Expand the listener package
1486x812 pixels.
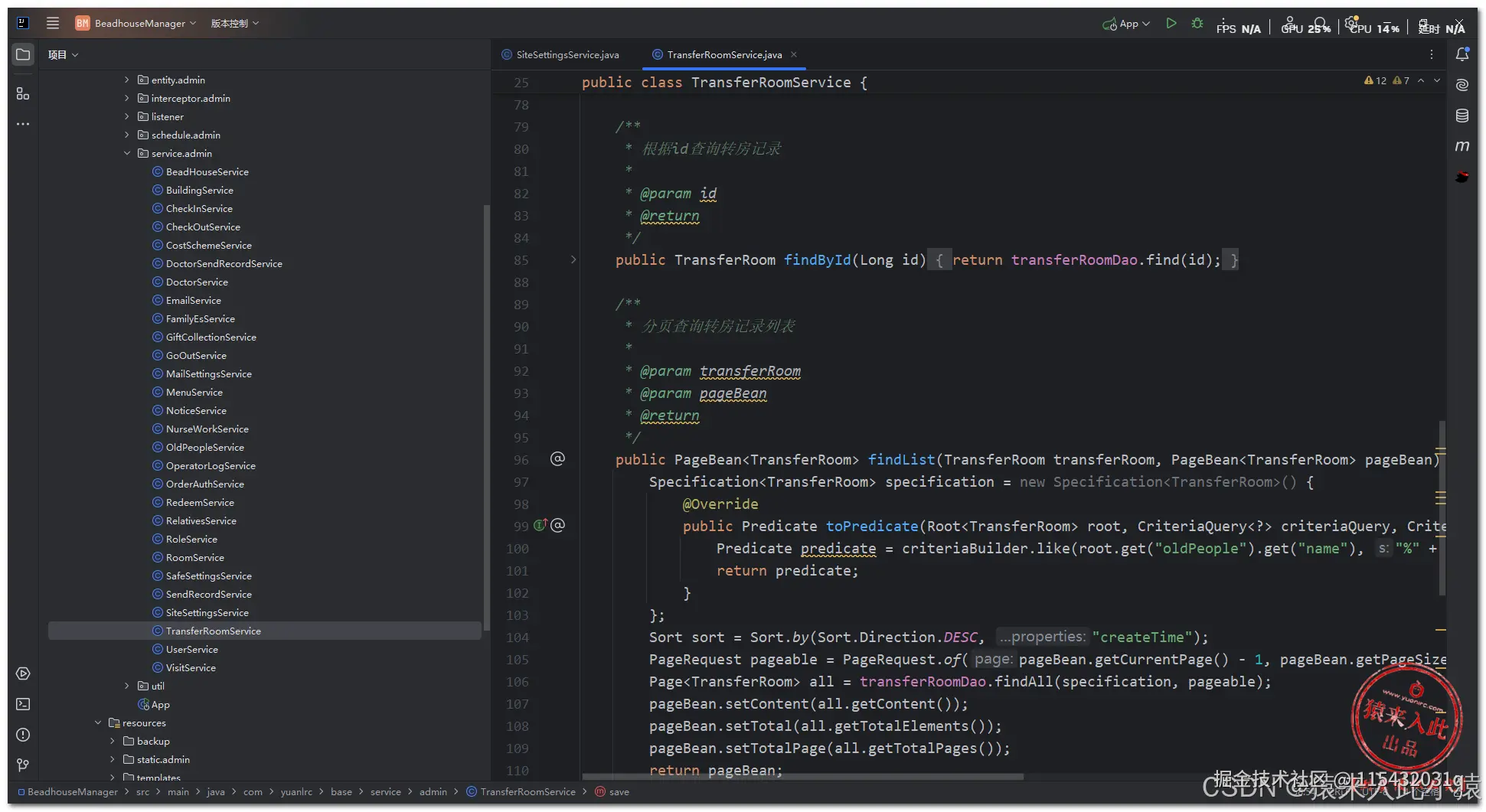tap(127, 116)
